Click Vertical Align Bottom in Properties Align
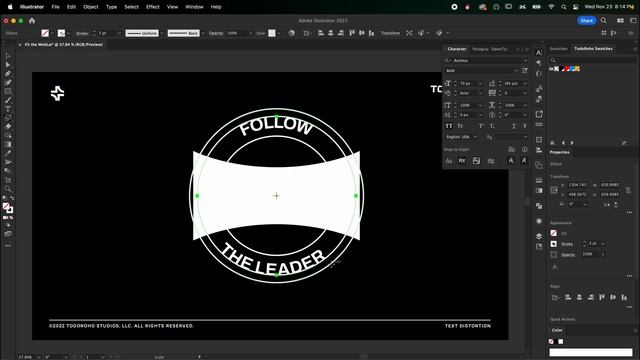The height and width of the screenshot is (360, 640). [x=624, y=298]
